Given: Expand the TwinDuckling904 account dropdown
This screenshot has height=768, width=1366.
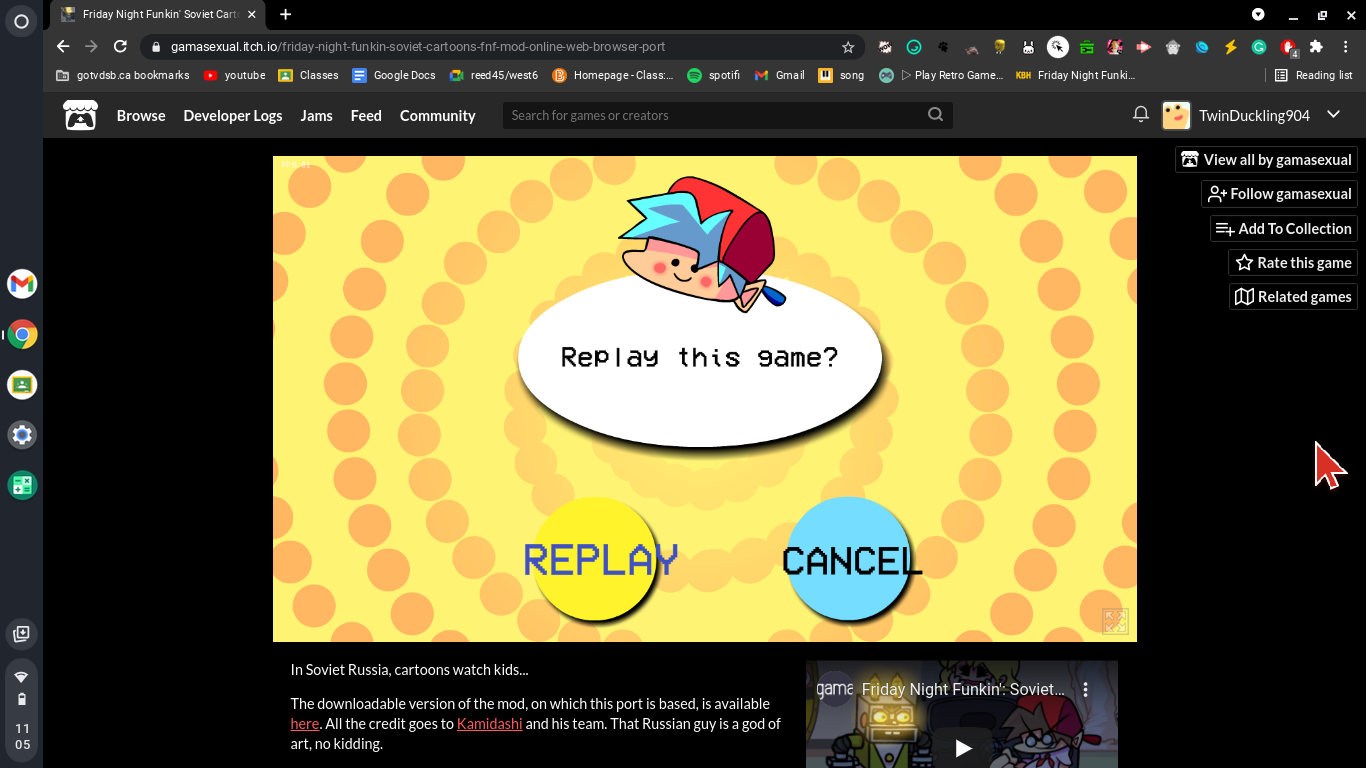Looking at the screenshot, I should coord(1333,115).
